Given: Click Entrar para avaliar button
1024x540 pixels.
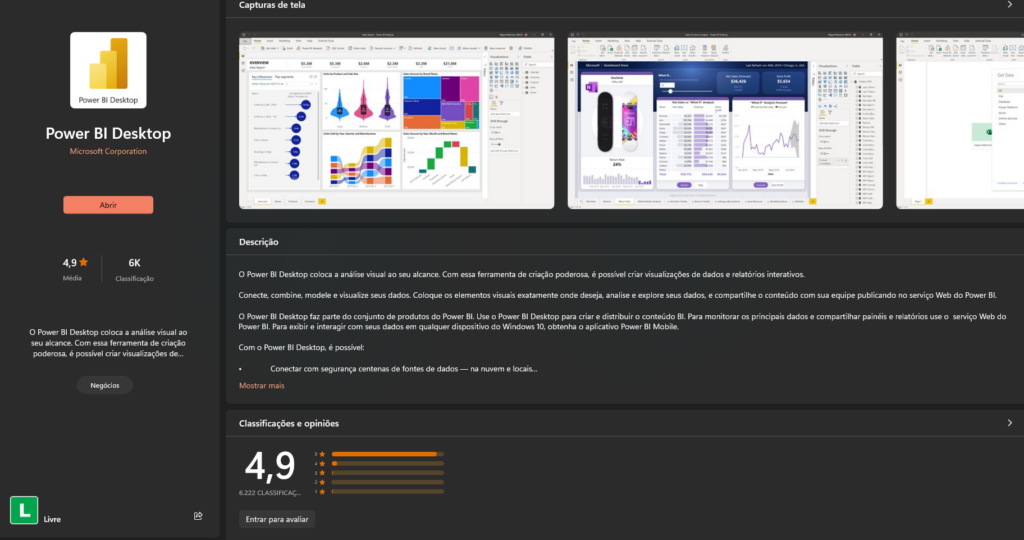Looking at the screenshot, I should 277,519.
